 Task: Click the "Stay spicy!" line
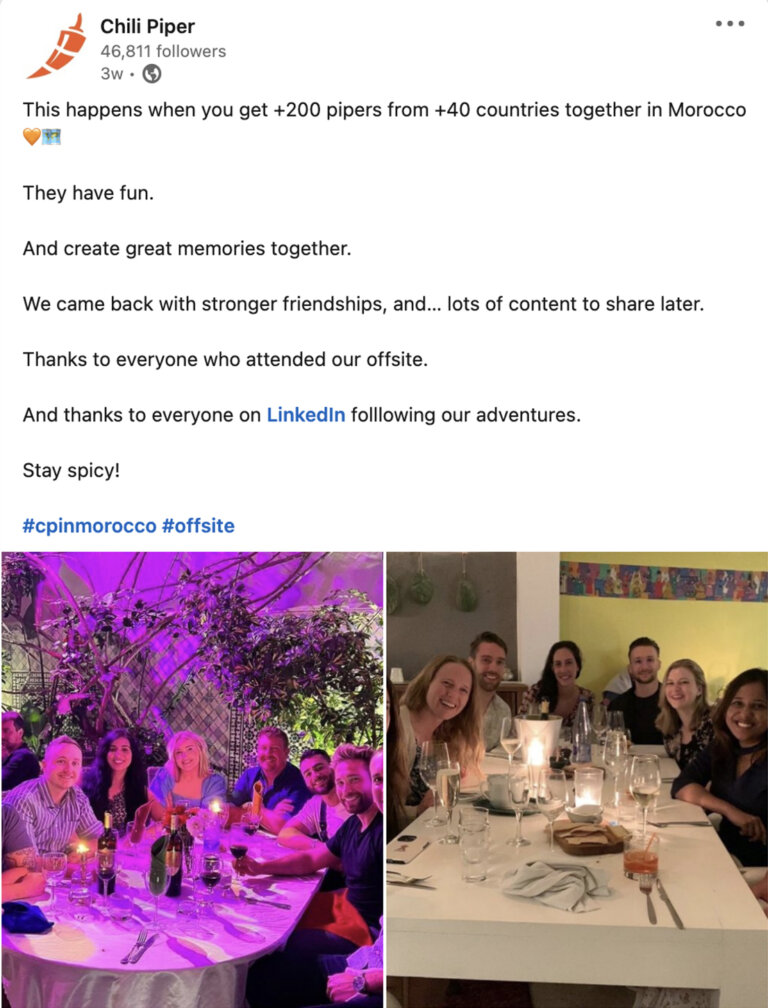(x=71, y=469)
